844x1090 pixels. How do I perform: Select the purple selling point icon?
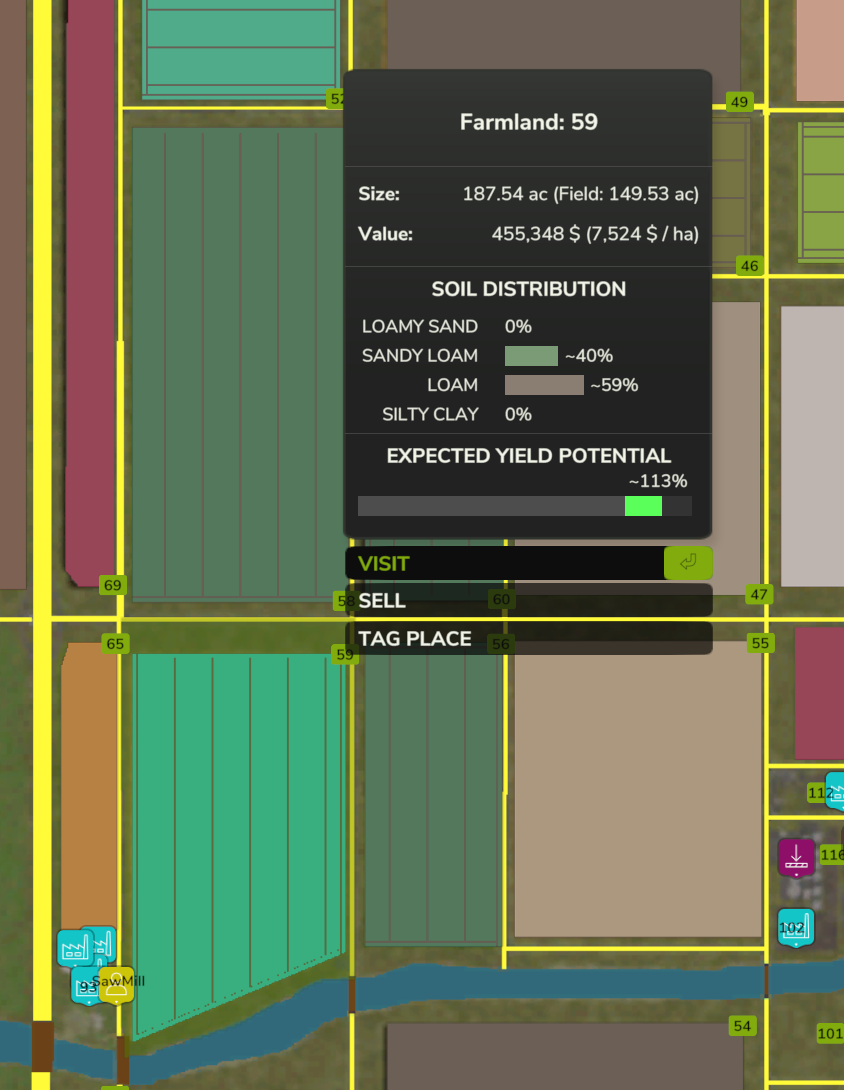(796, 858)
